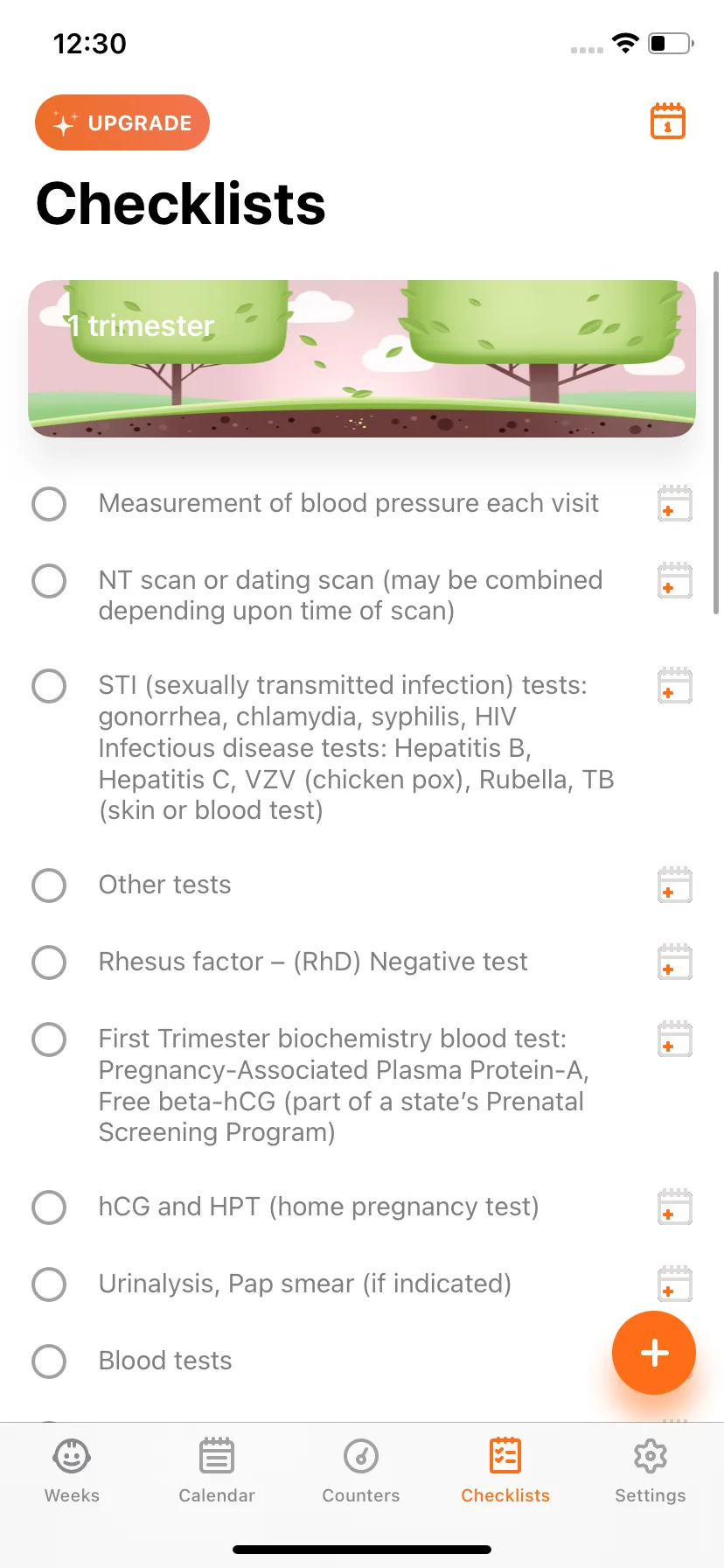This screenshot has height=1568, width=724.
Task: Tap the orange UPGRADE button
Action: tap(122, 122)
